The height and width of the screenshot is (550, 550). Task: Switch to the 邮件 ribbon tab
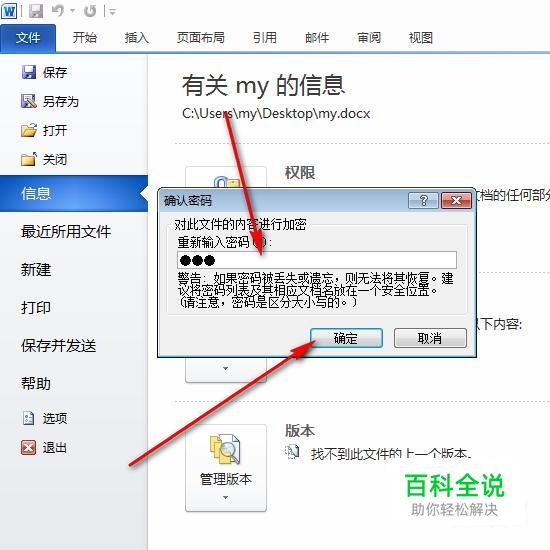[x=317, y=38]
